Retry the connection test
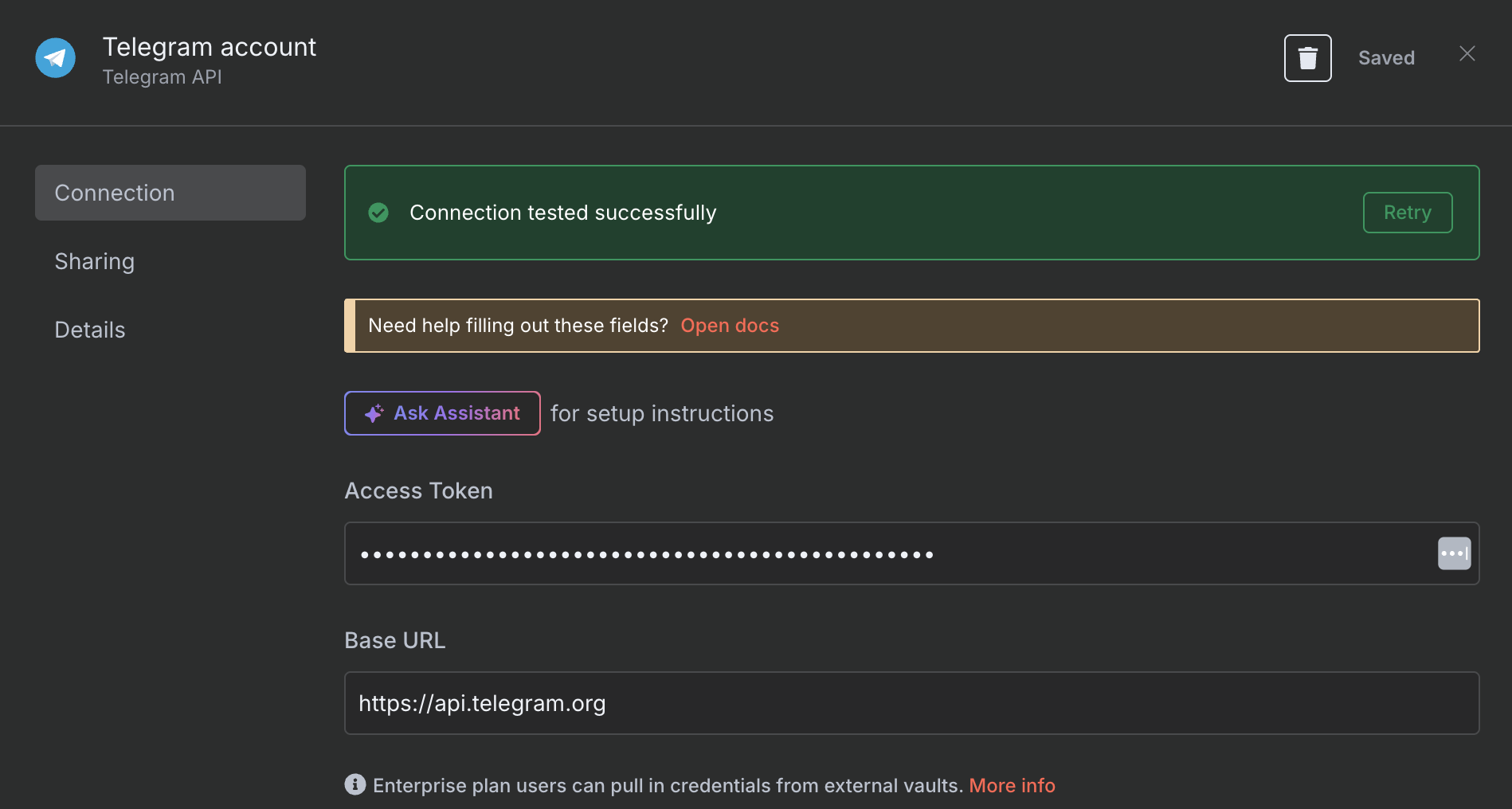 pos(1408,213)
